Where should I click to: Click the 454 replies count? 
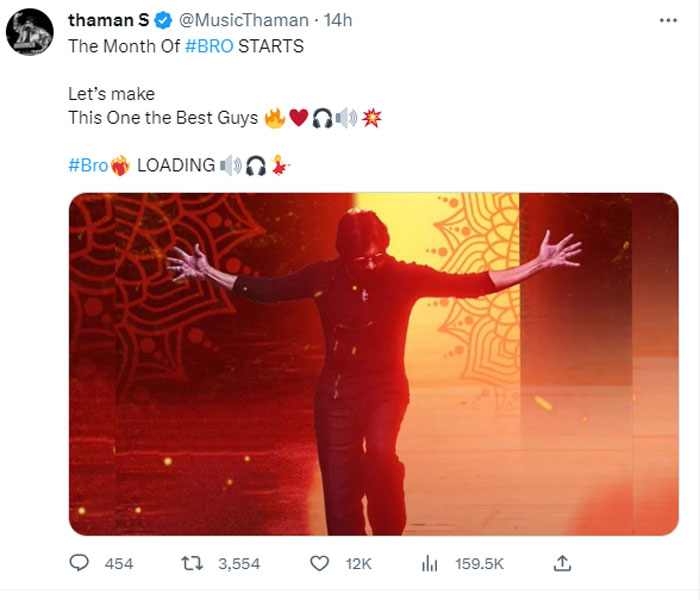(x=119, y=564)
